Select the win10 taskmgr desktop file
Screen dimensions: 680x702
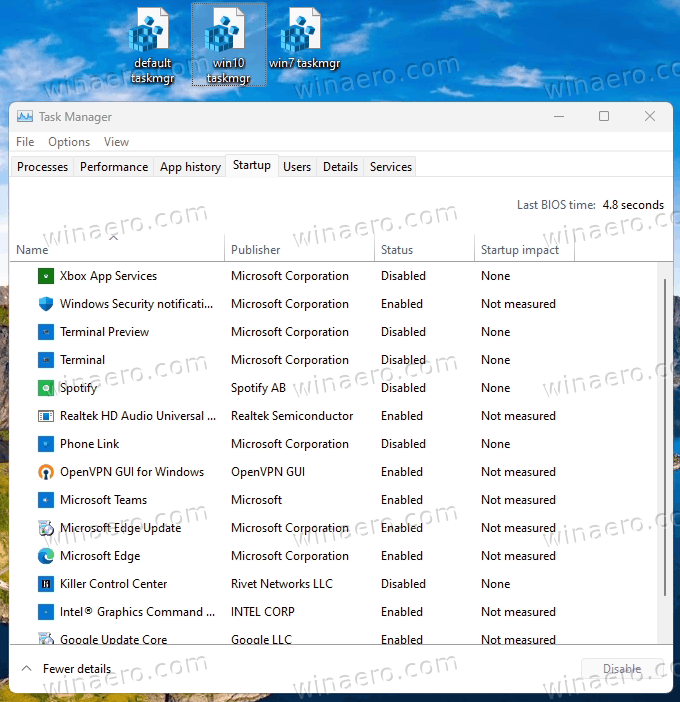pyautogui.click(x=229, y=44)
